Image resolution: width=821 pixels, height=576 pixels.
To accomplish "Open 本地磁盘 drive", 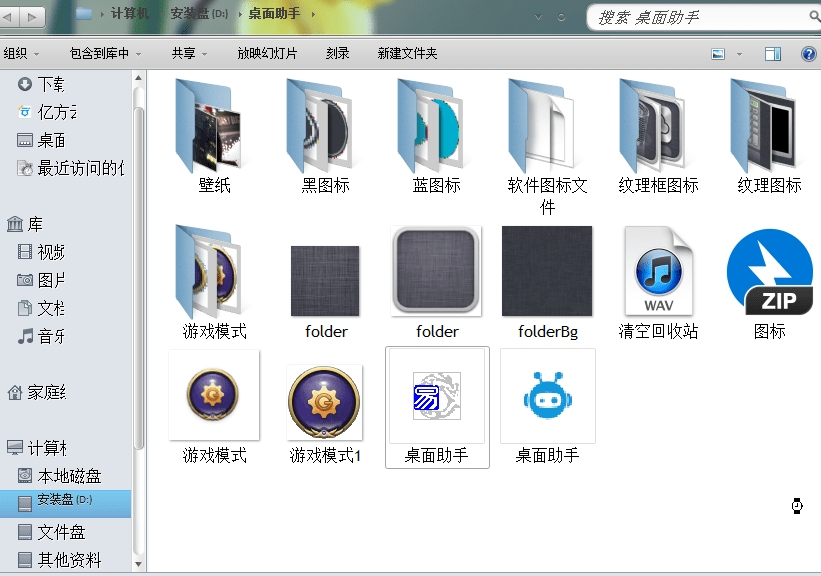I will (x=59, y=476).
